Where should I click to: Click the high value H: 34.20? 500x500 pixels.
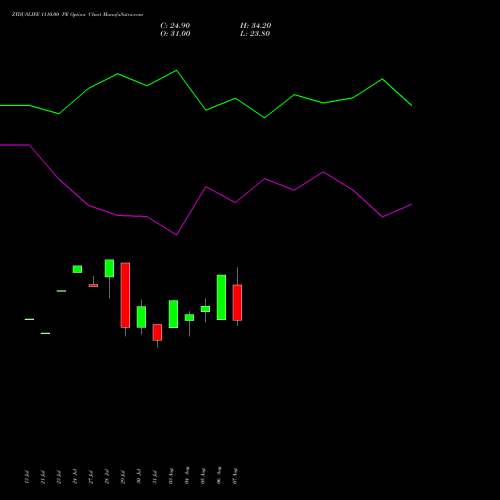pyautogui.click(x=256, y=26)
